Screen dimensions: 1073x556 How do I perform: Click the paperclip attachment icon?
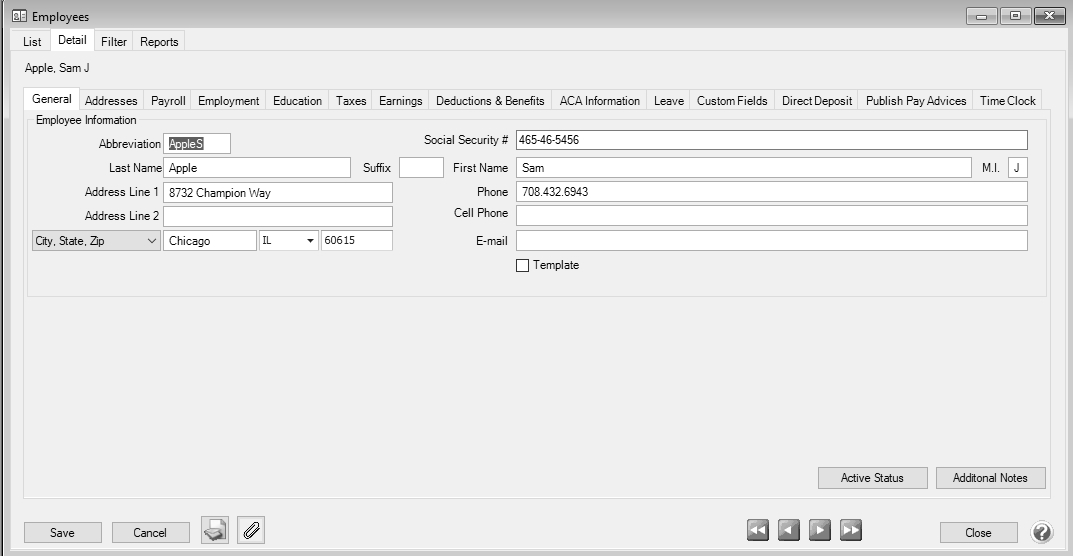pos(251,531)
